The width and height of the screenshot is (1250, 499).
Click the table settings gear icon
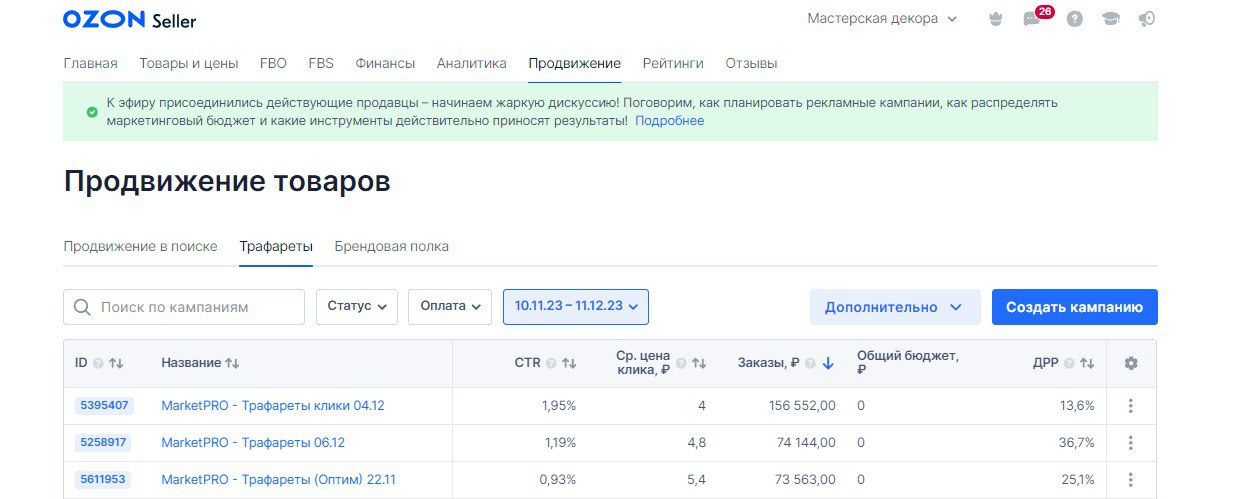1131,363
